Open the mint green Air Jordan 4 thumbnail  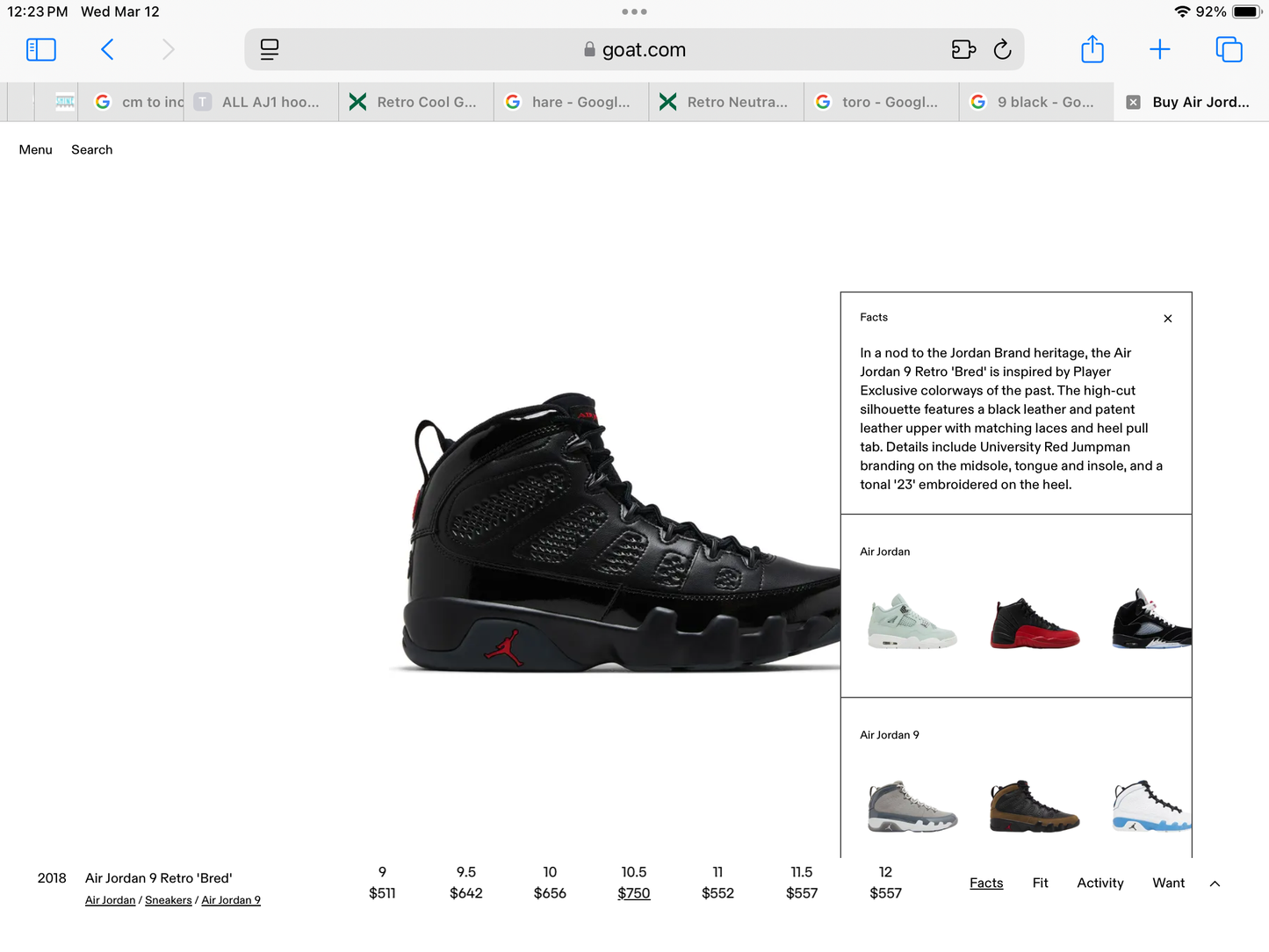pos(912,622)
